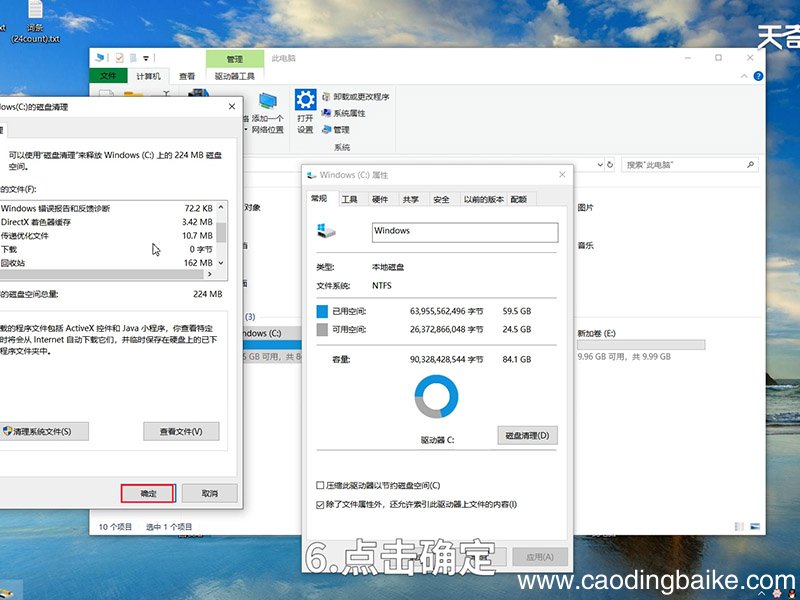
Task: Open the quick access toolbar customize dropdown
Action: click(x=146, y=58)
